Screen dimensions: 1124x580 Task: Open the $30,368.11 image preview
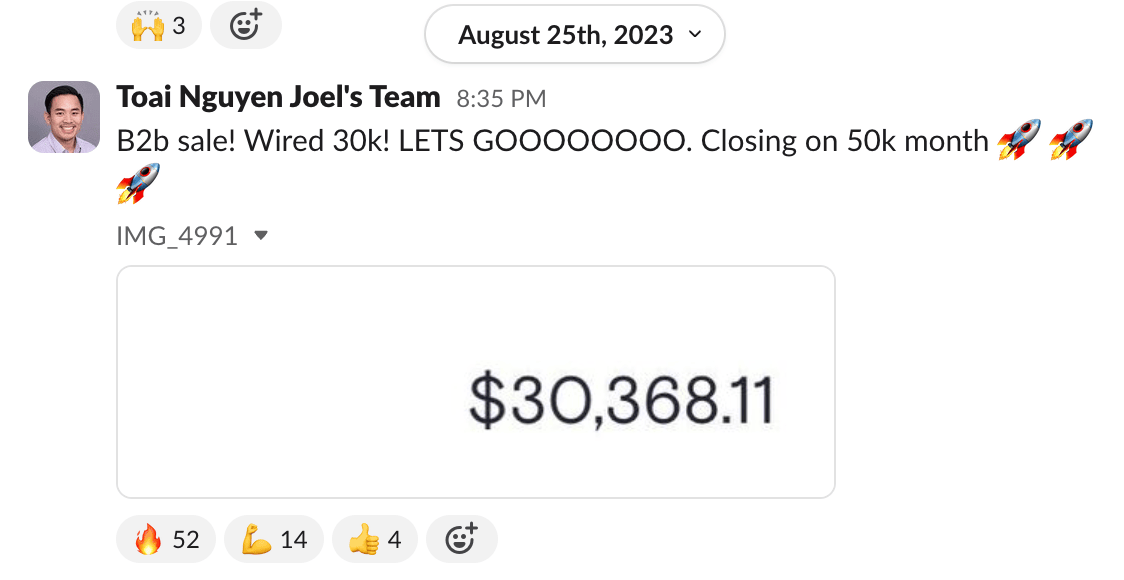tap(476, 382)
